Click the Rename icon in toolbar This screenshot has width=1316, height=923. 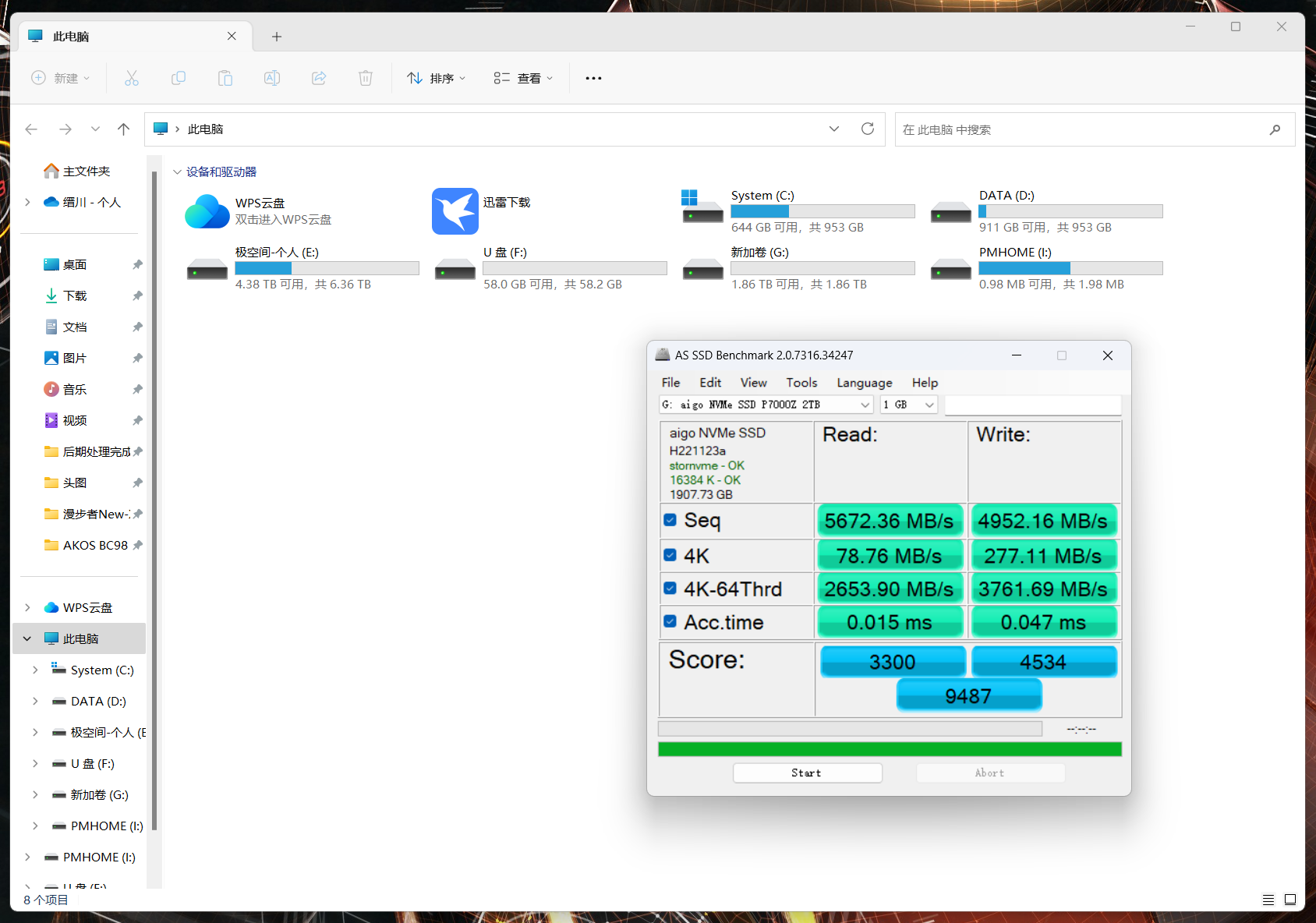point(272,78)
